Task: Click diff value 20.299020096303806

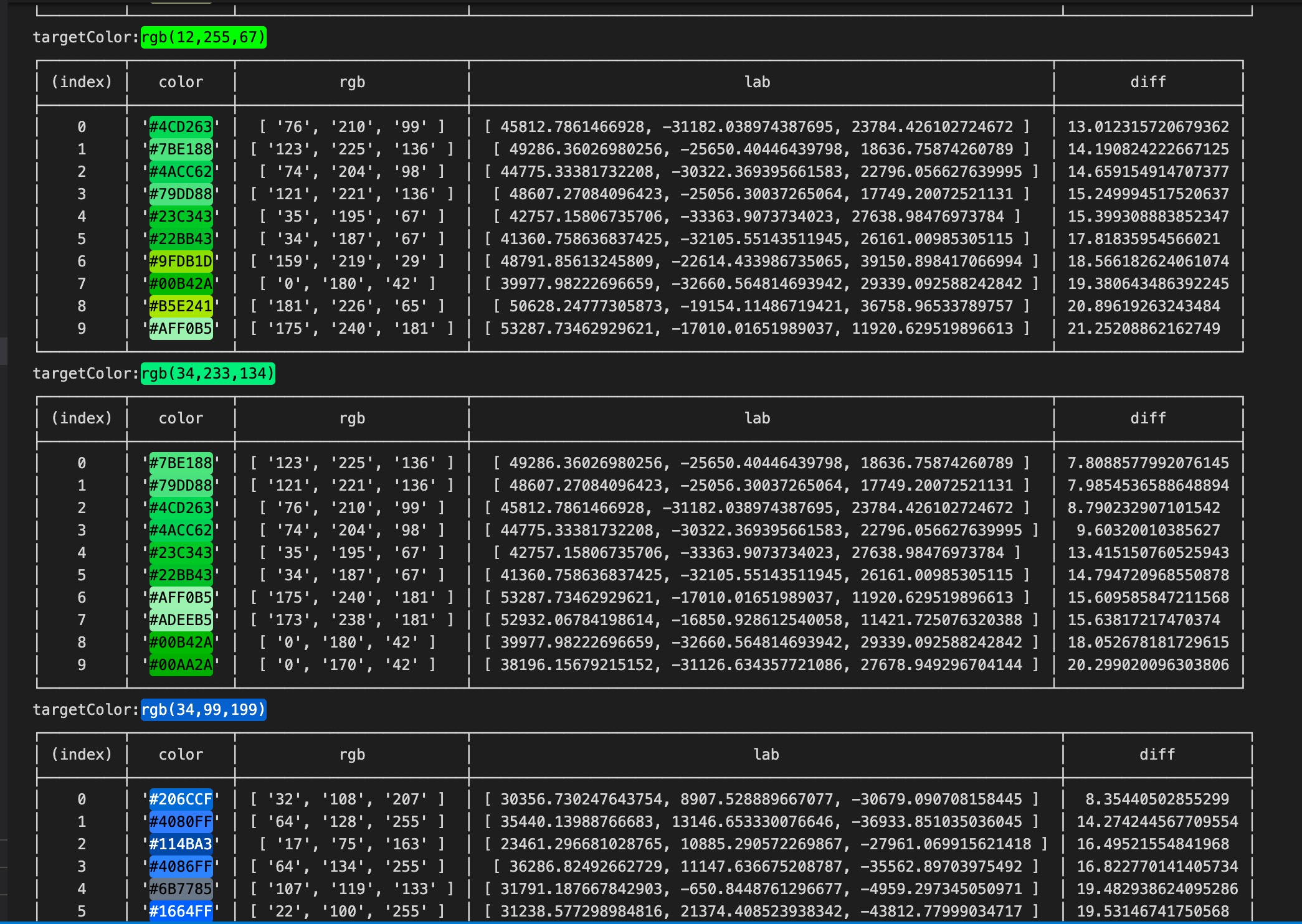Action: 1148,665
